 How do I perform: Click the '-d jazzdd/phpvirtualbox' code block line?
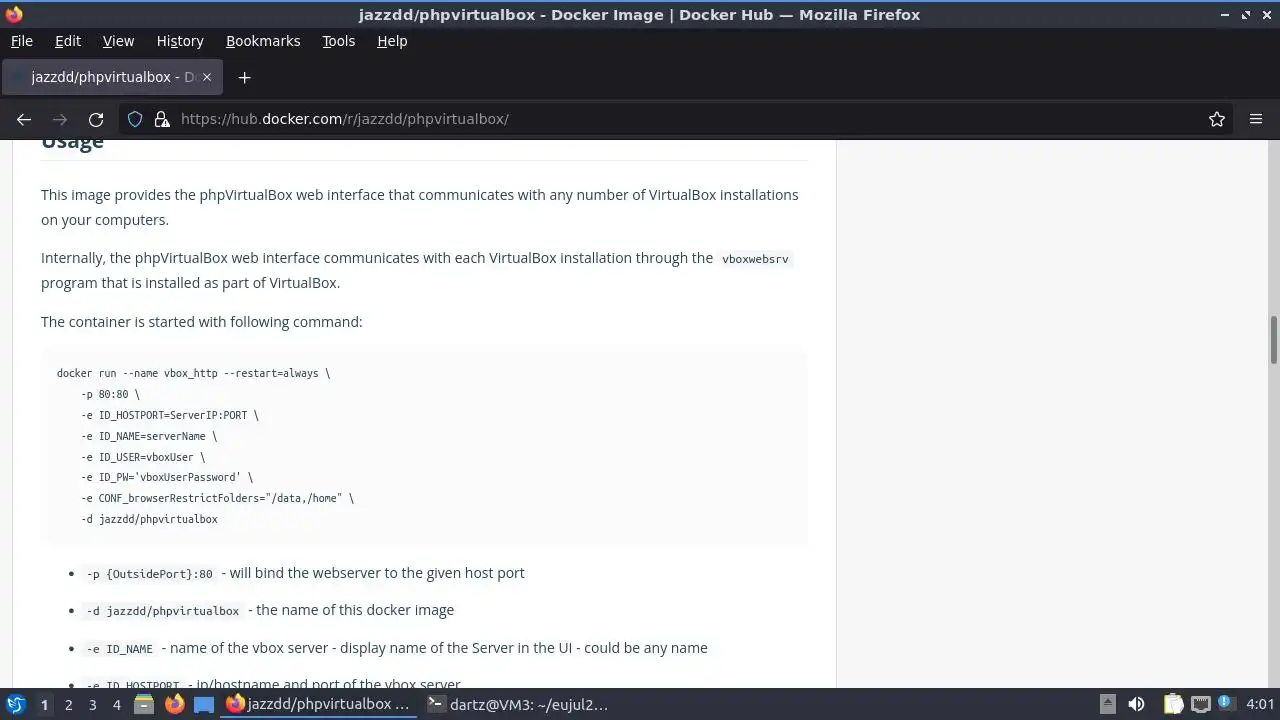tap(149, 519)
